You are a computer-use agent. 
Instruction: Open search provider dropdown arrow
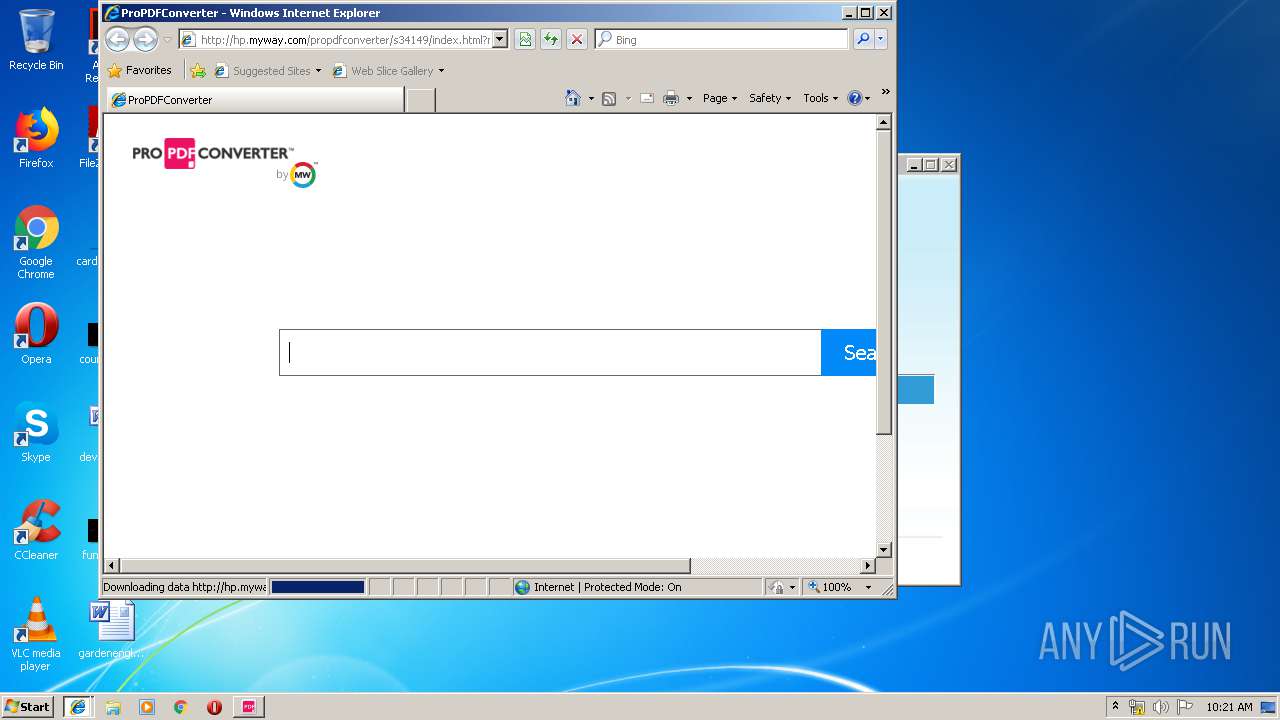881,40
